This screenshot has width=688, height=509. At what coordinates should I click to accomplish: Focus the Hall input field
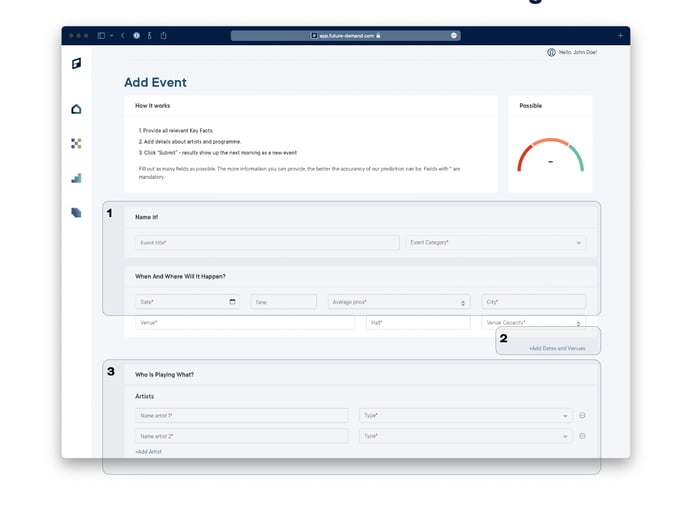418,323
